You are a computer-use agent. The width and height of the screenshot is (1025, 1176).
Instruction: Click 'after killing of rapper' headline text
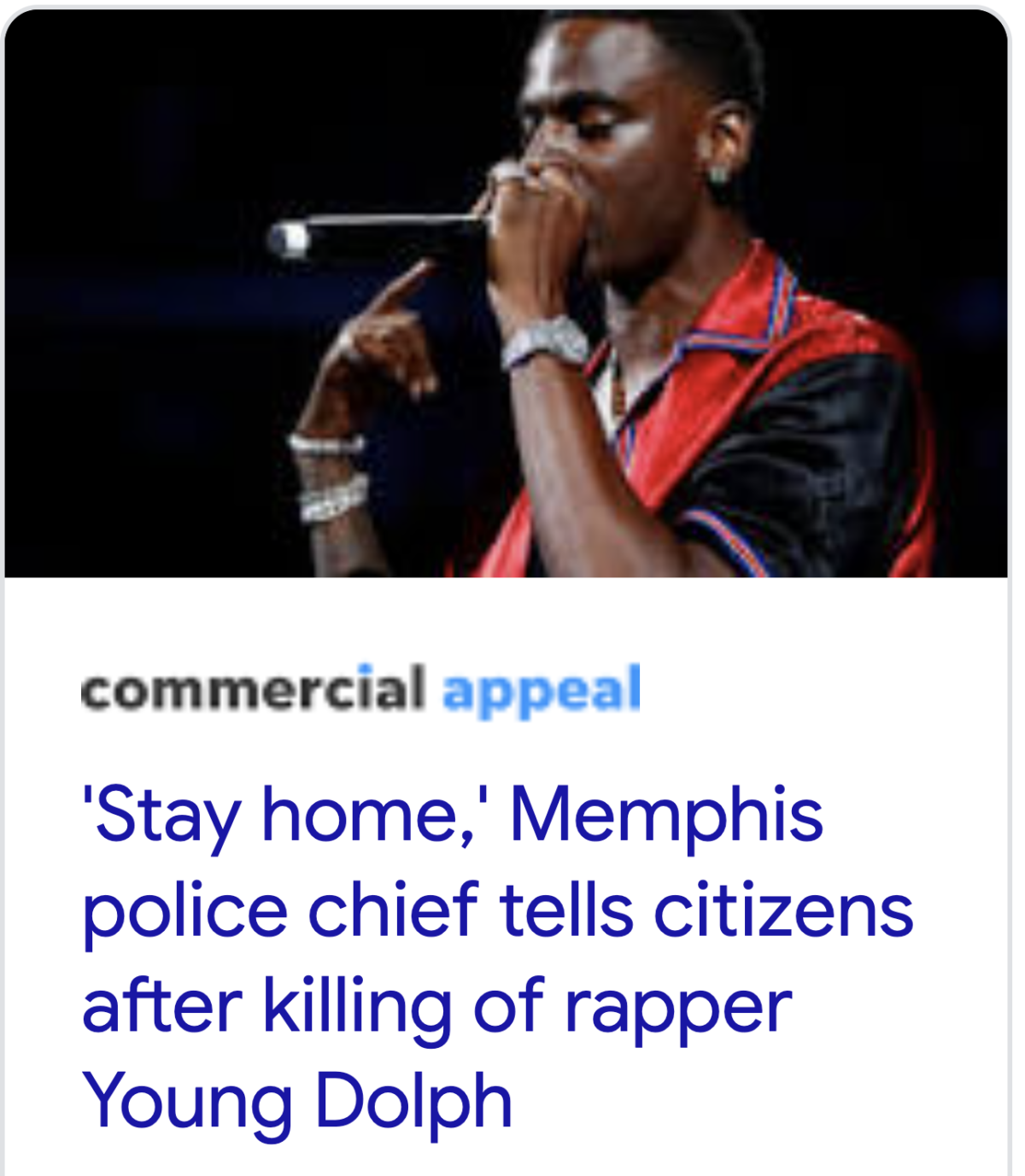pyautogui.click(x=436, y=1008)
